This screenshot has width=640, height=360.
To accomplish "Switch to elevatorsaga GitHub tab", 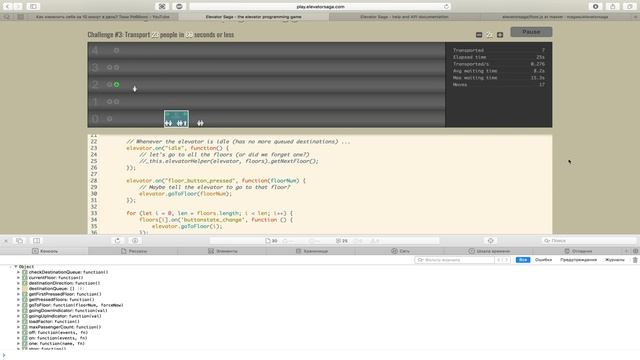I will click(555, 17).
